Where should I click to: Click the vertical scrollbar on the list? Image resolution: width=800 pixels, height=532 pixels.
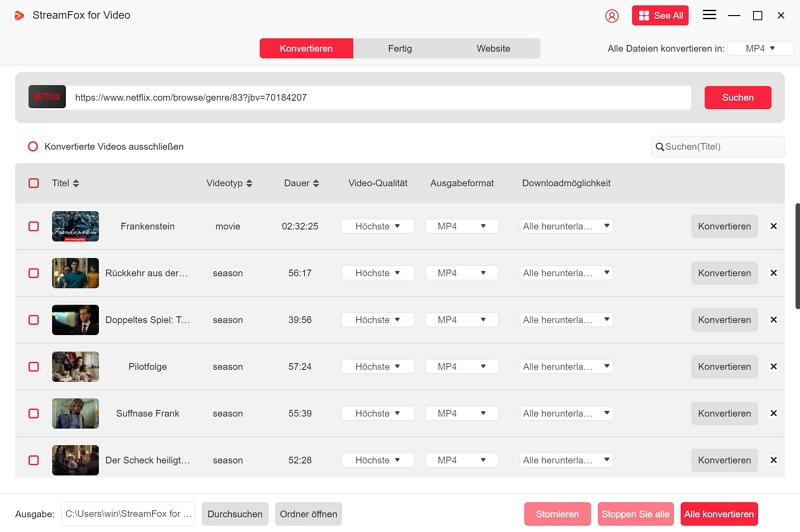[x=797, y=255]
